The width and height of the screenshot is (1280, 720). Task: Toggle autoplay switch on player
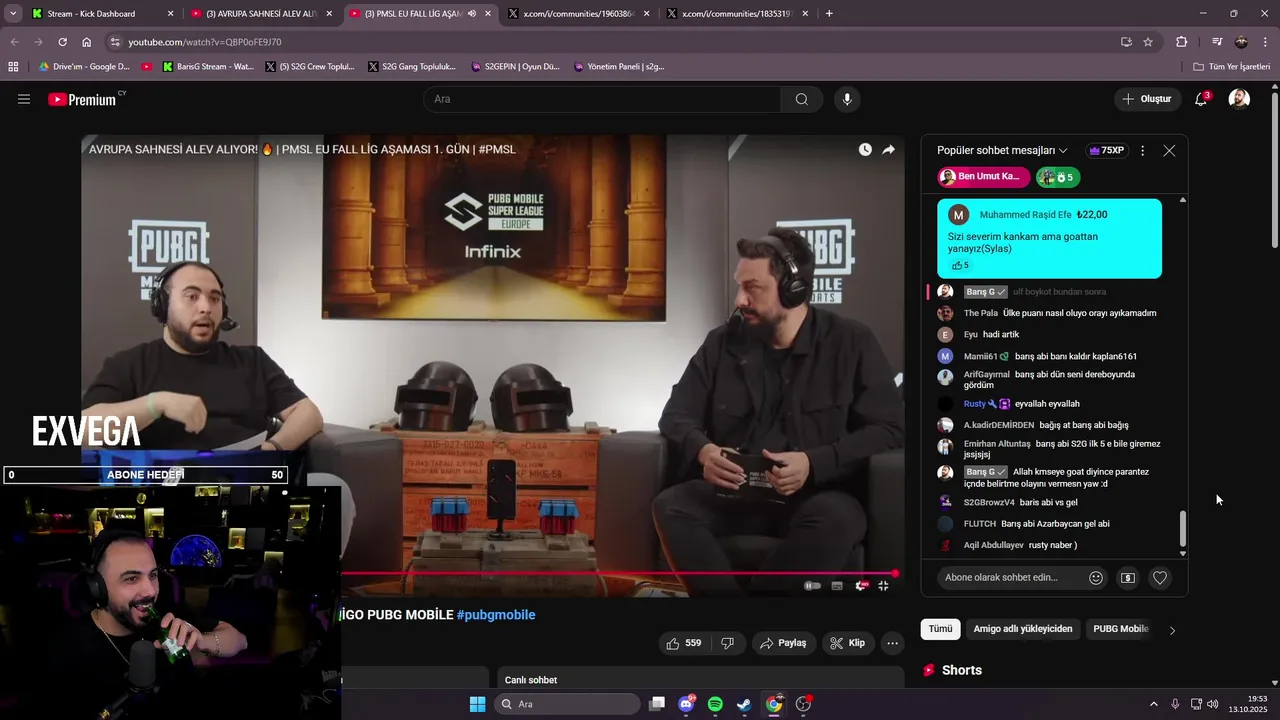(x=813, y=586)
